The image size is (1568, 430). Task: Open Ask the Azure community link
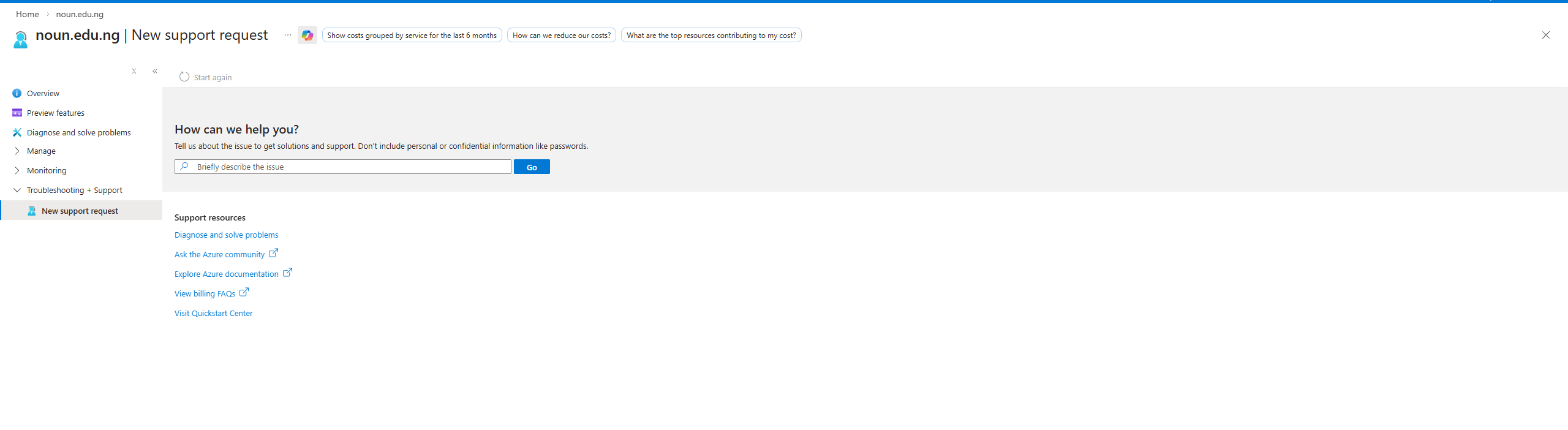219,254
